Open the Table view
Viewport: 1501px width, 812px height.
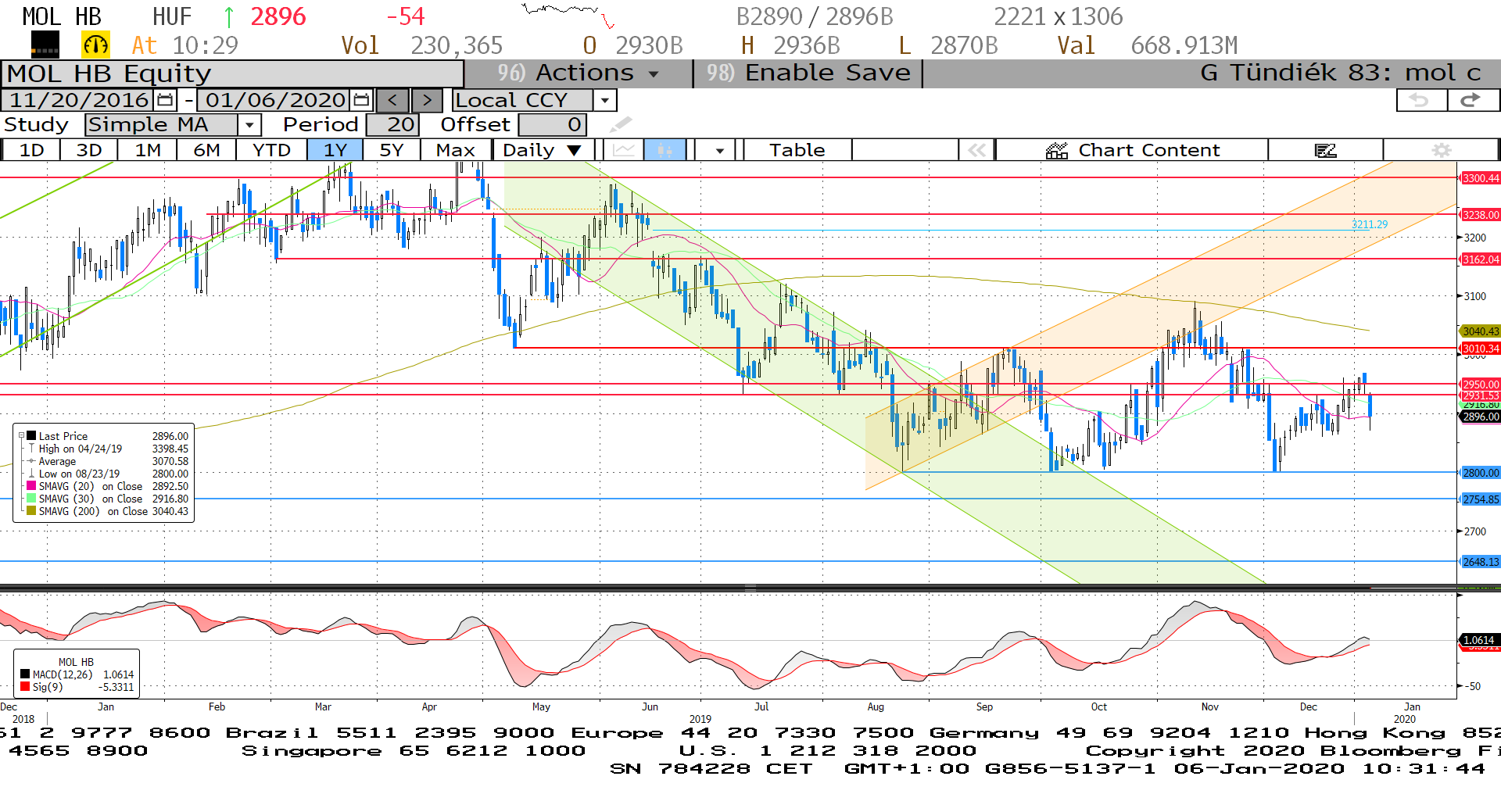coord(797,150)
